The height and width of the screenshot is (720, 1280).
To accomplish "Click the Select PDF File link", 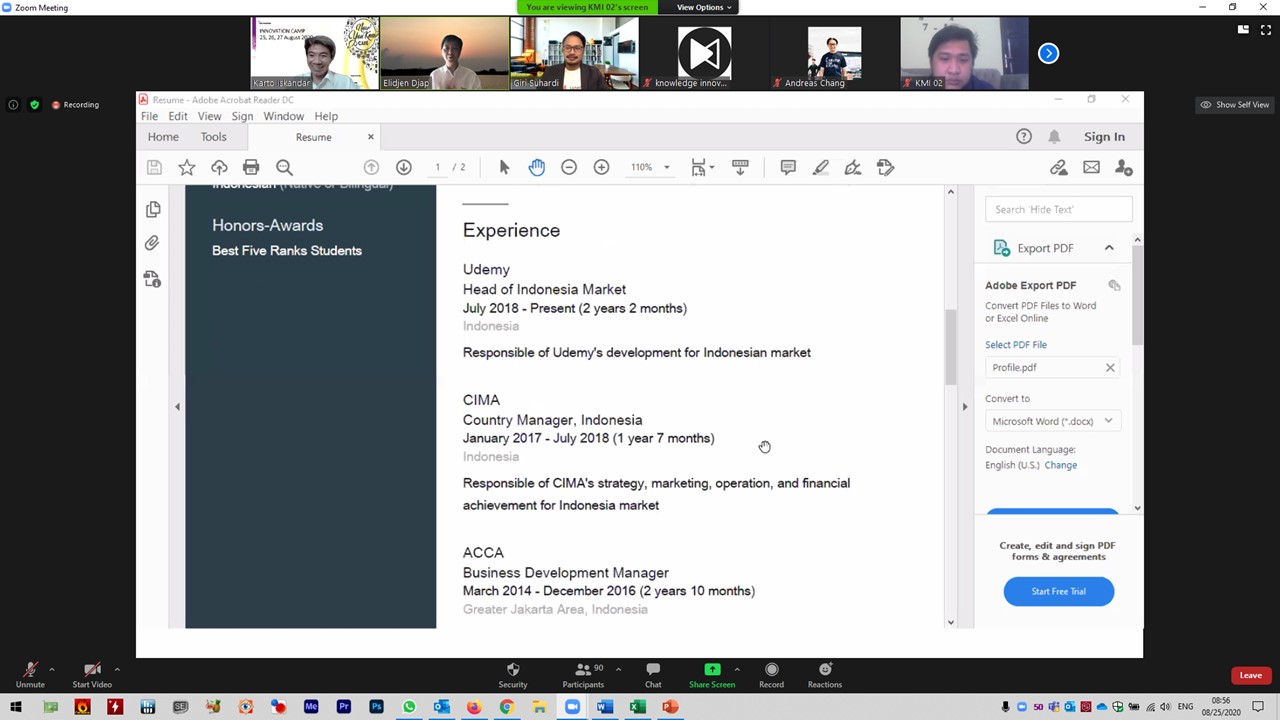I will tap(1016, 344).
